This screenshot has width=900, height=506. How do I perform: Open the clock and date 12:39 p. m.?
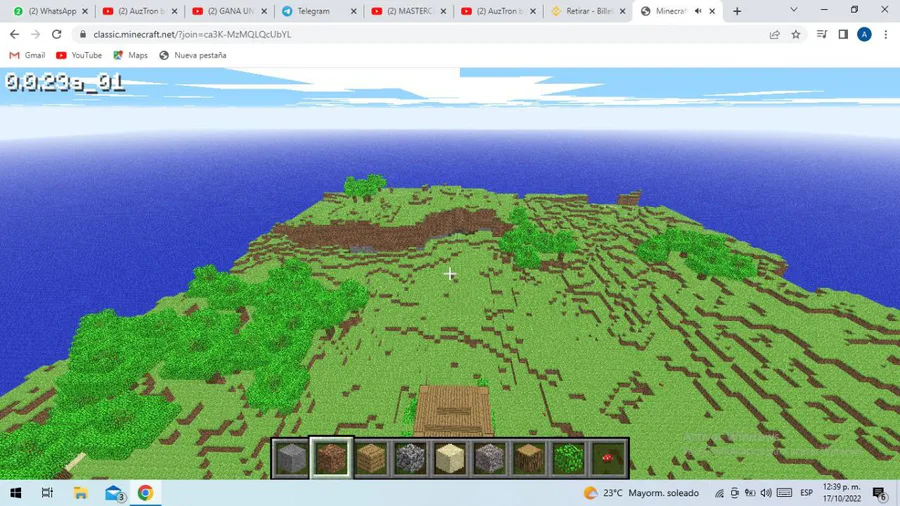842,493
